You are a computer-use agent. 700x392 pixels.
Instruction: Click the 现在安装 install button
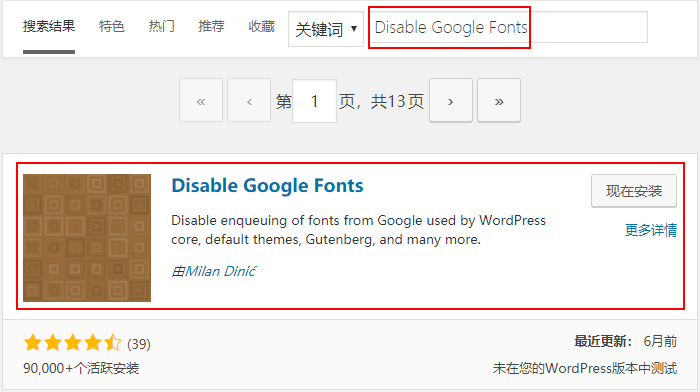(x=633, y=191)
